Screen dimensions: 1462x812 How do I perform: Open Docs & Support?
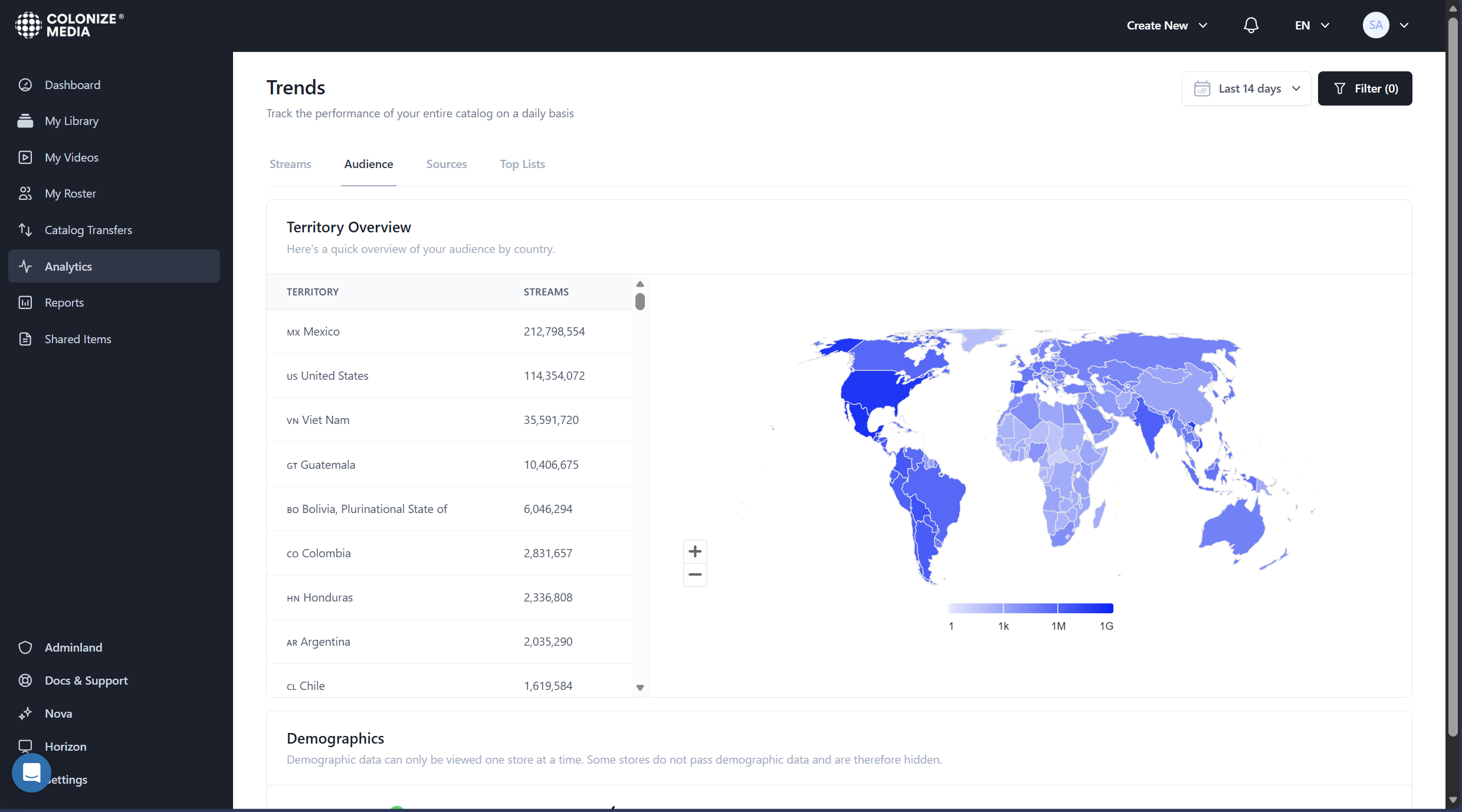pyautogui.click(x=86, y=680)
